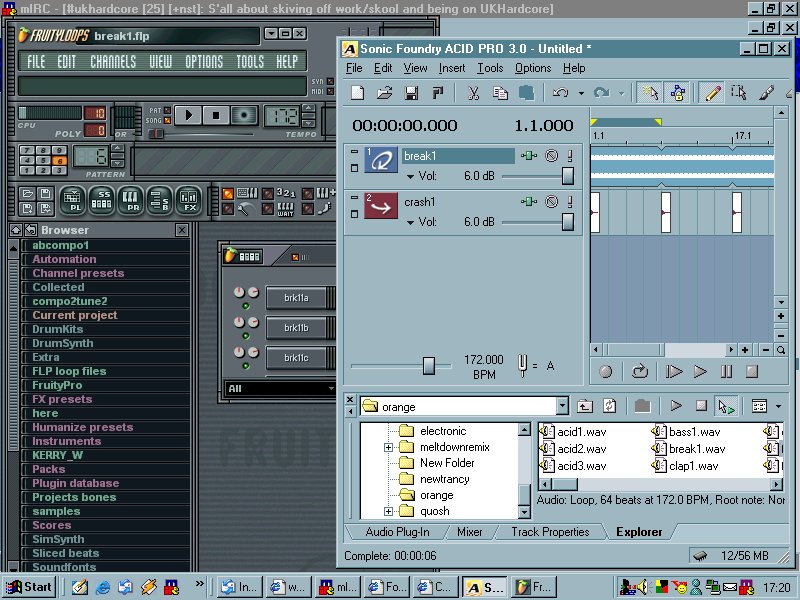
Task: Toggle Loop Playback in ACID transport
Action: coord(638,371)
